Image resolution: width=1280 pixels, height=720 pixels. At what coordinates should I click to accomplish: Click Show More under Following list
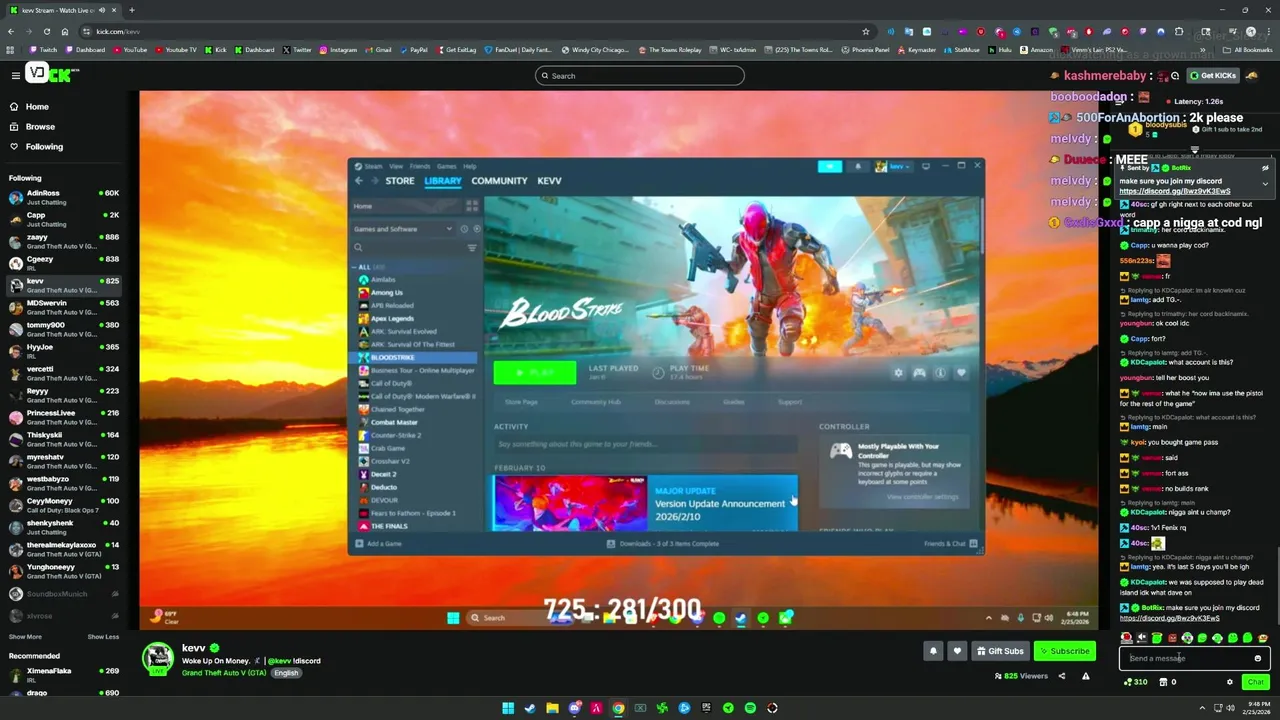25,637
